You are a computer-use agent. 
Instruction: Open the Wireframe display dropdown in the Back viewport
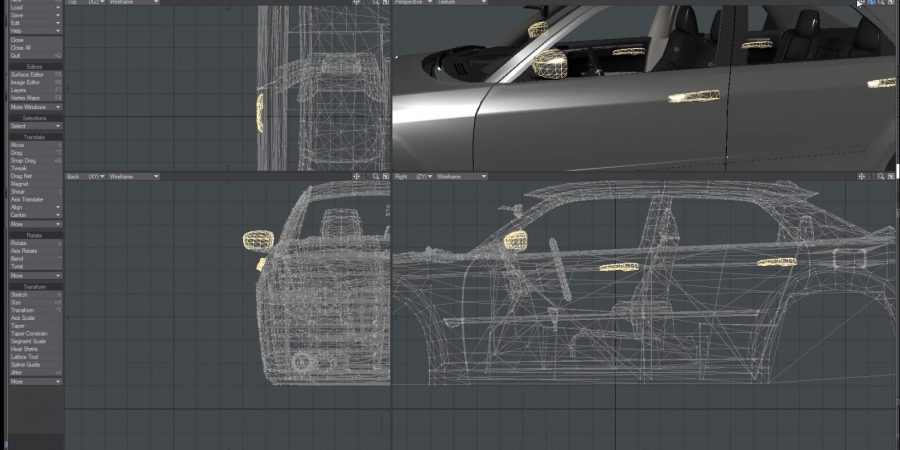pos(134,176)
